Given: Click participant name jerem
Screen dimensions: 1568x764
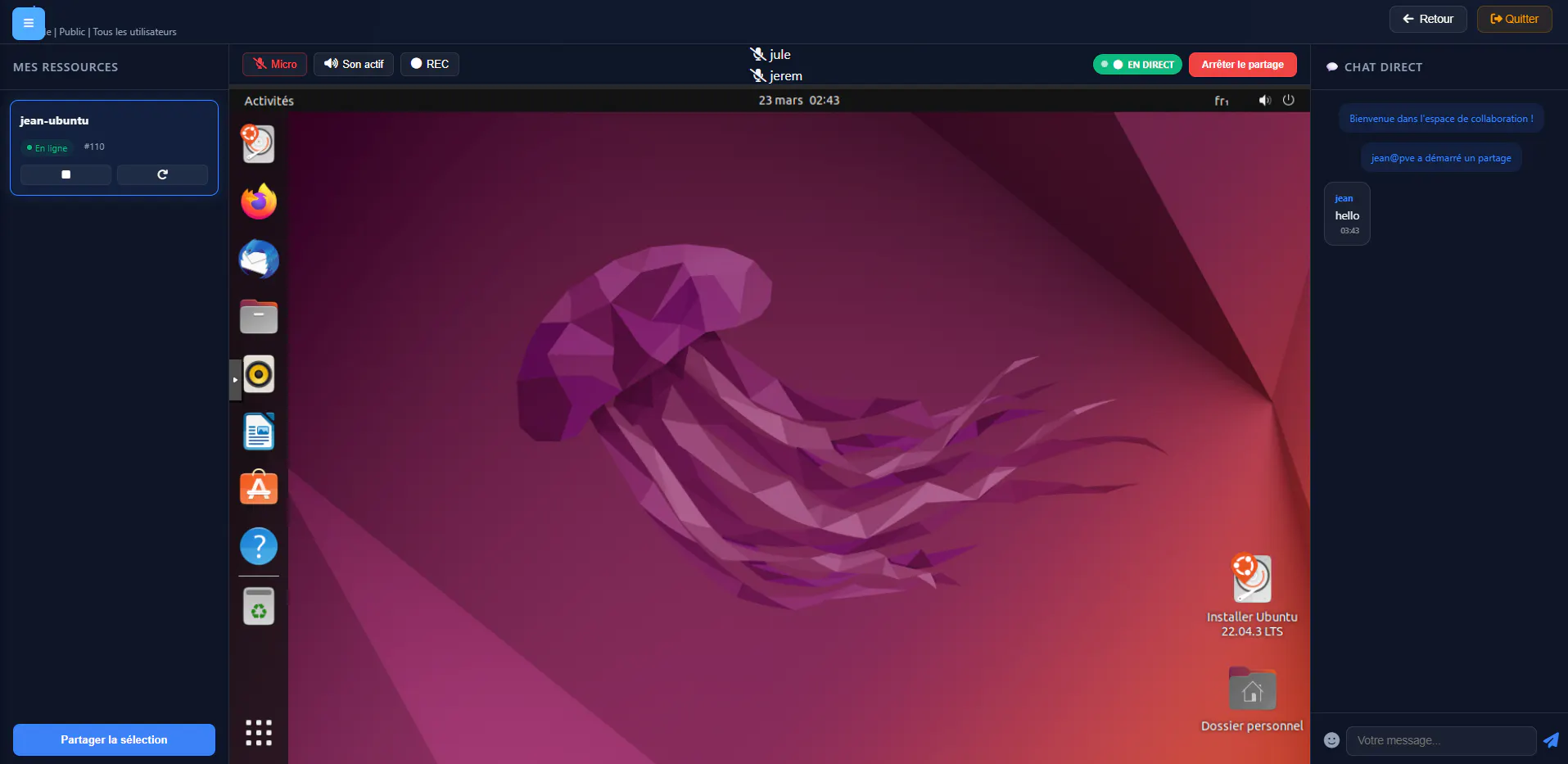Looking at the screenshot, I should [785, 75].
